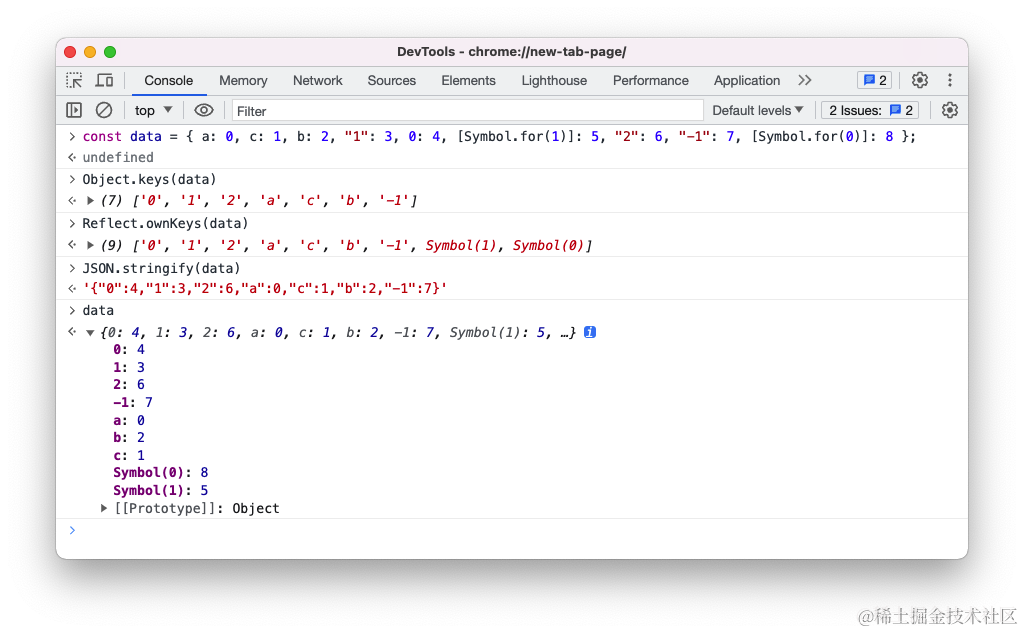Show more tabs with double chevron
Image resolution: width=1024 pixels, height=633 pixels.
click(x=805, y=80)
